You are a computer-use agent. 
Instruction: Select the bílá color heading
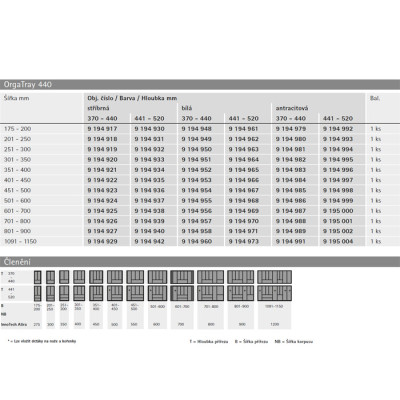click(187, 108)
